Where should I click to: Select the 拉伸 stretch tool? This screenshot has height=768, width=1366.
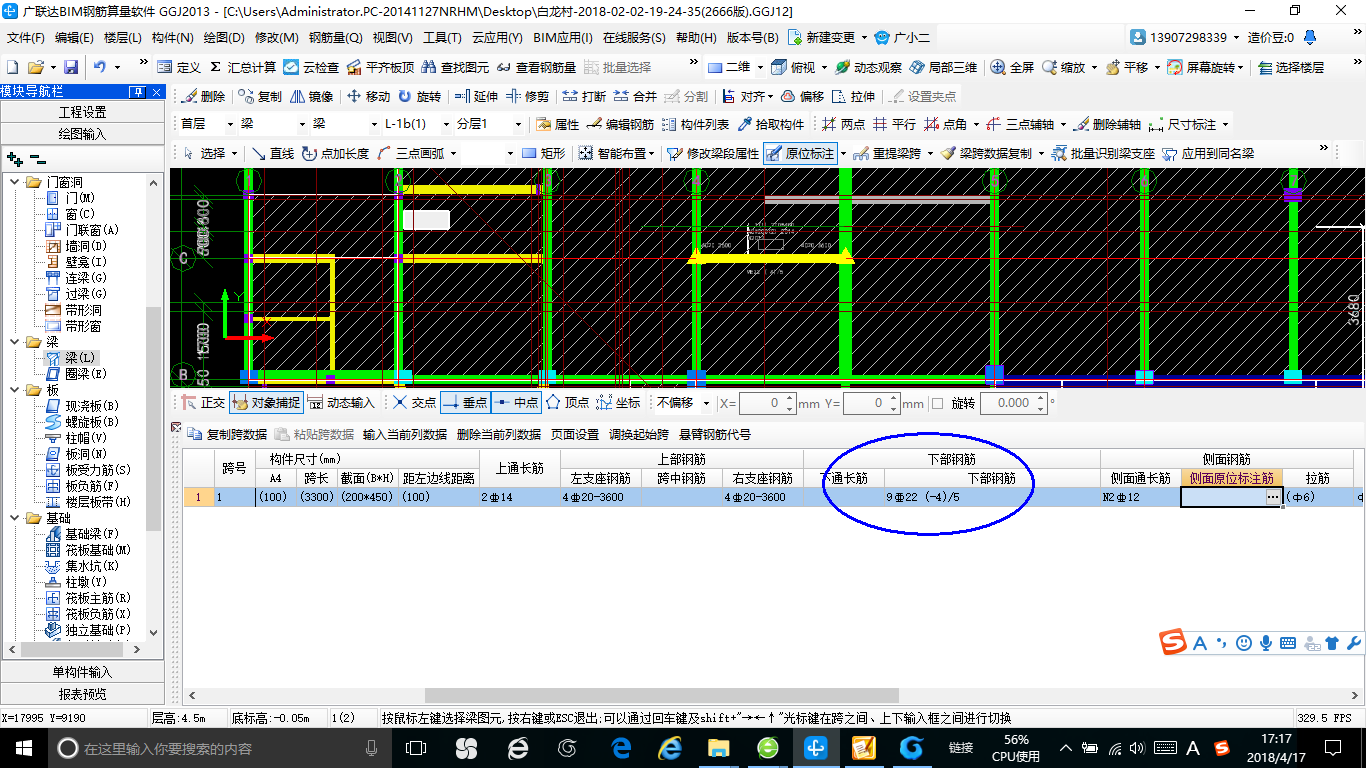point(853,96)
